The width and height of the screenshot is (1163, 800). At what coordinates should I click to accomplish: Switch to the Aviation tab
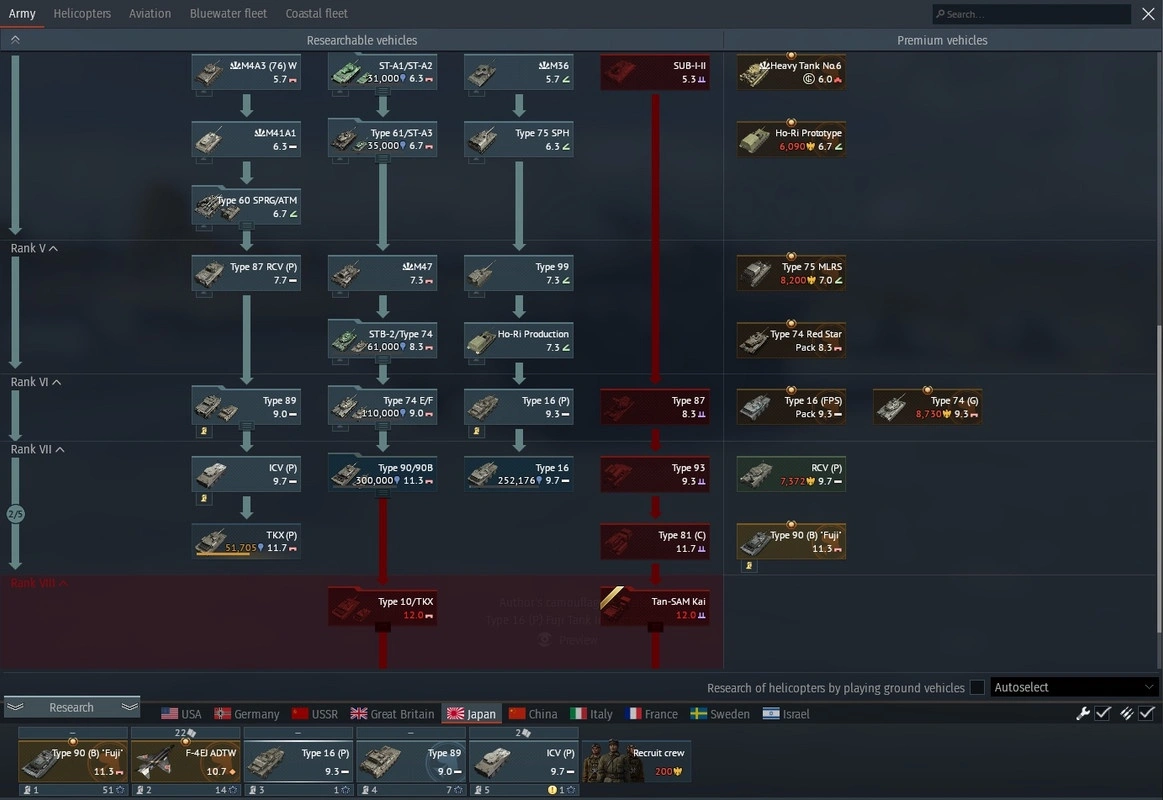[152, 14]
